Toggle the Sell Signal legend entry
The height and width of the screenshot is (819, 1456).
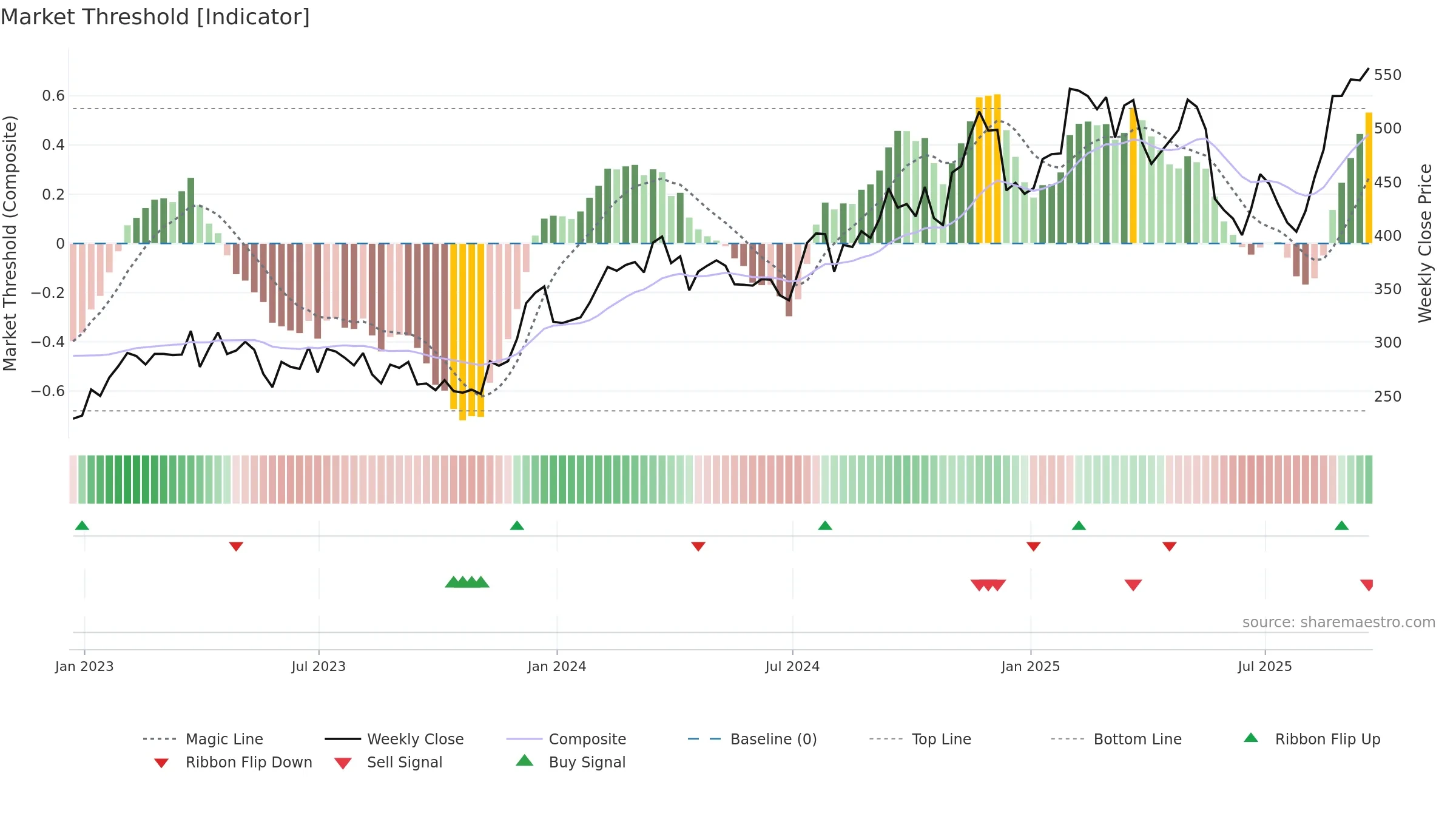388,762
